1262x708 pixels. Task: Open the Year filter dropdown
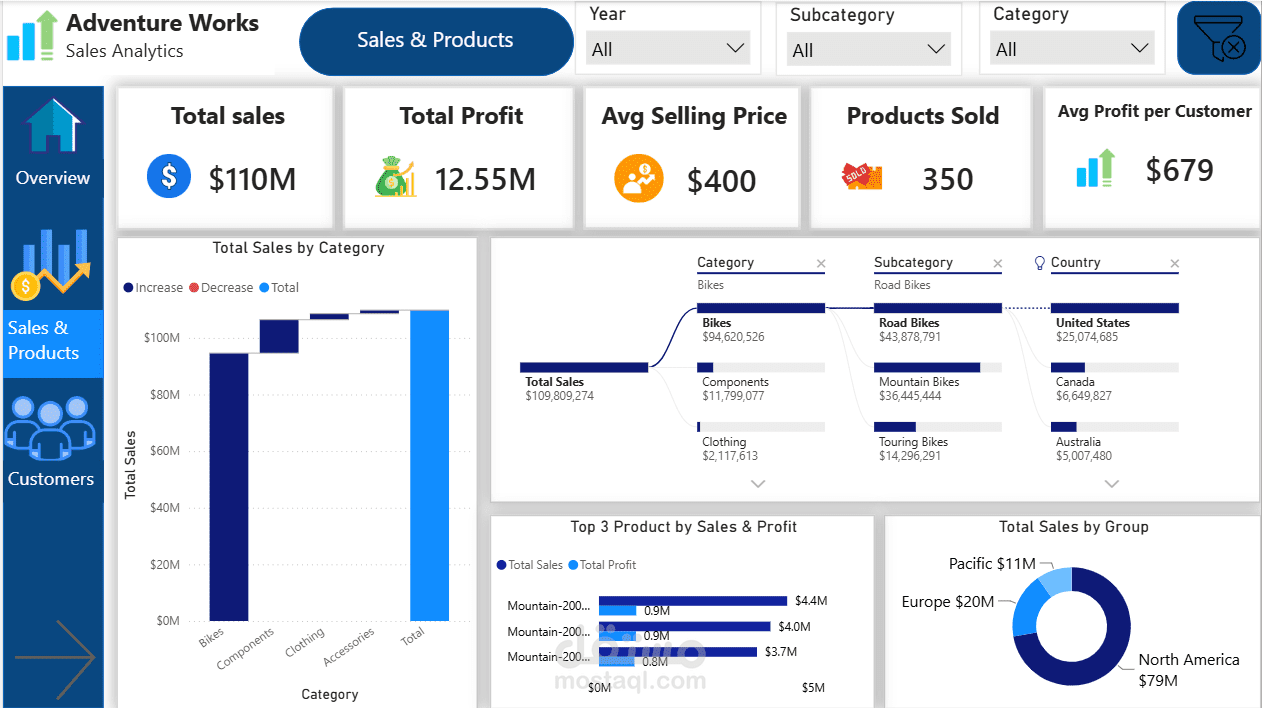click(667, 48)
